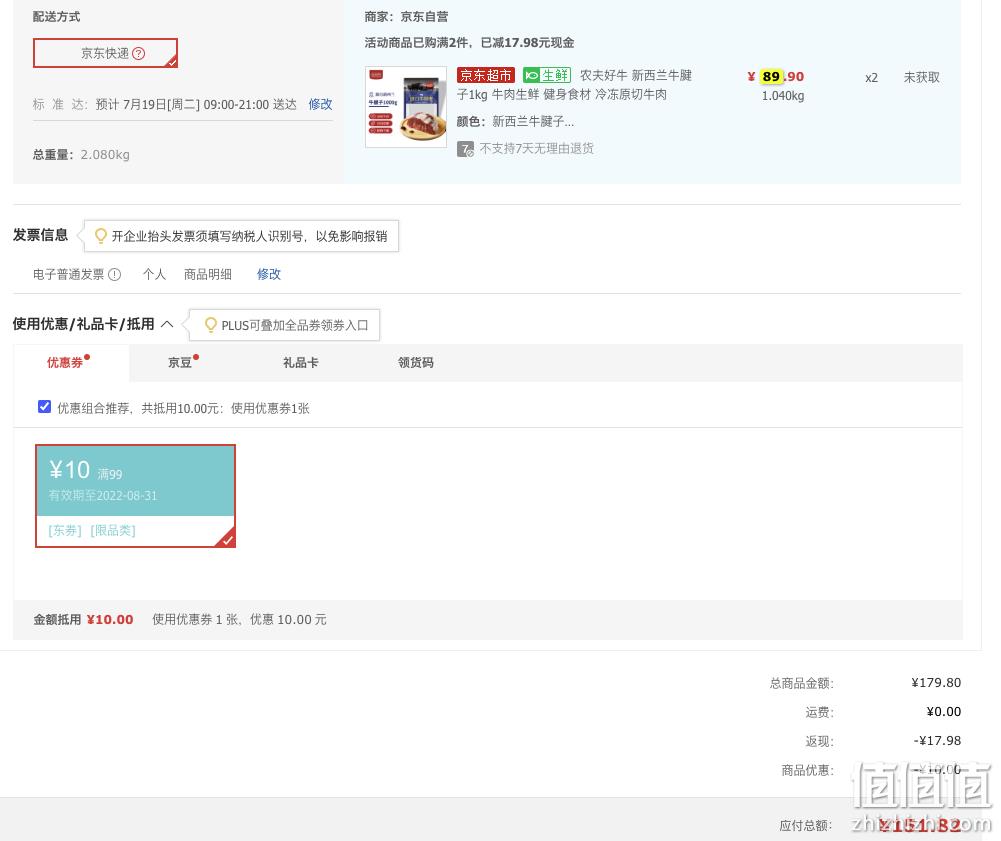Screen dimensions: 1001x841
Task: Open 京东超市 red badge
Action: tap(486, 75)
